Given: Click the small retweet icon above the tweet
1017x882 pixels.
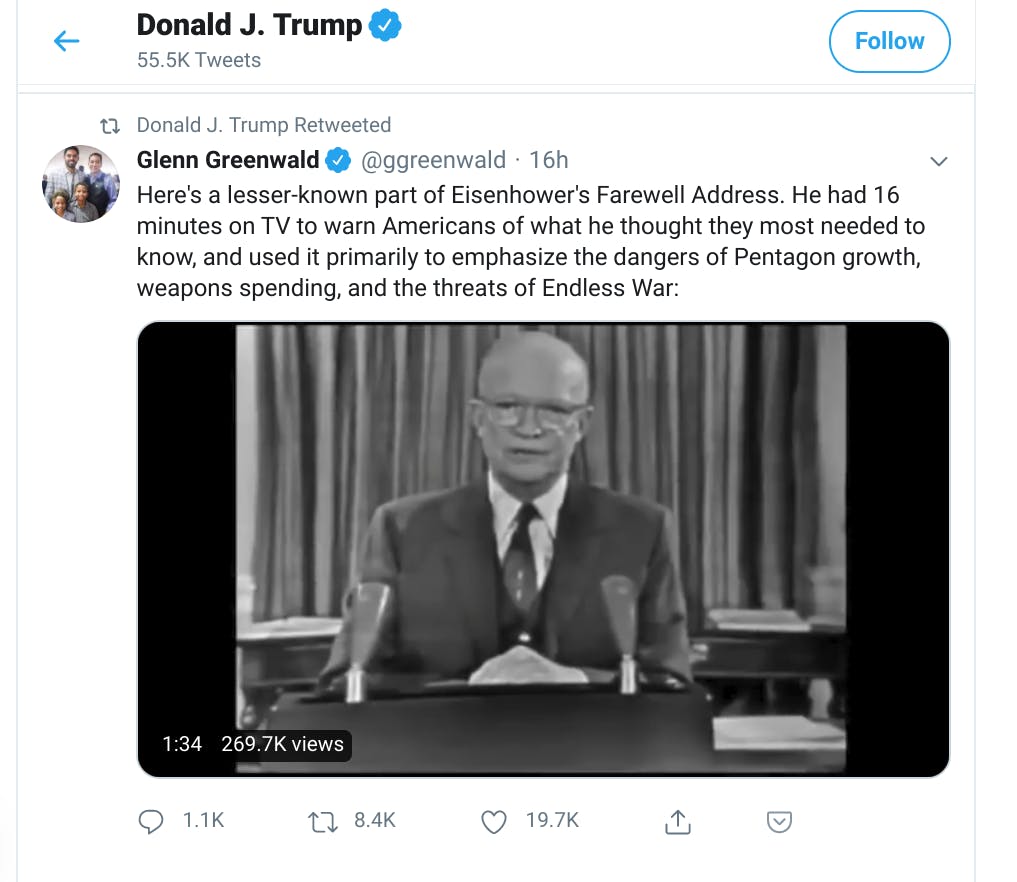Looking at the screenshot, I should point(110,125).
